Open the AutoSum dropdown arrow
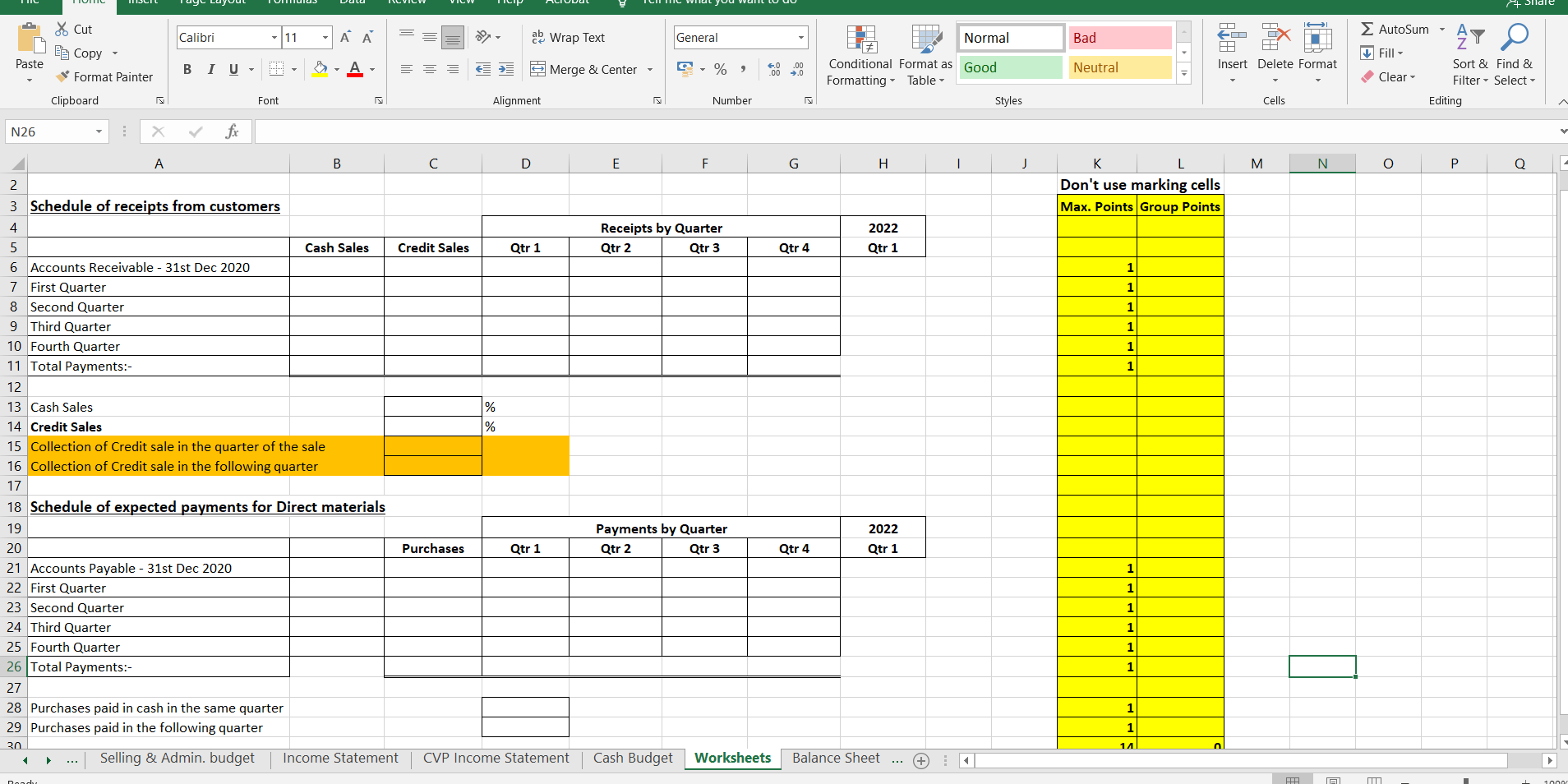Image resolution: width=1568 pixels, height=784 pixels. point(1442,29)
